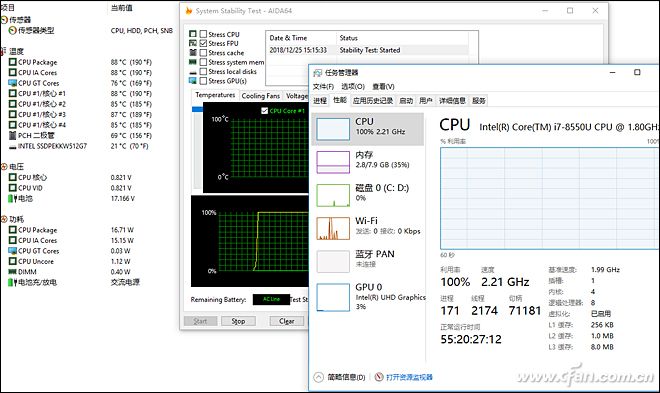Click the CPU GT Cores power icon
Viewport: 660px width, 393px height.
pyautogui.click(x=13, y=251)
